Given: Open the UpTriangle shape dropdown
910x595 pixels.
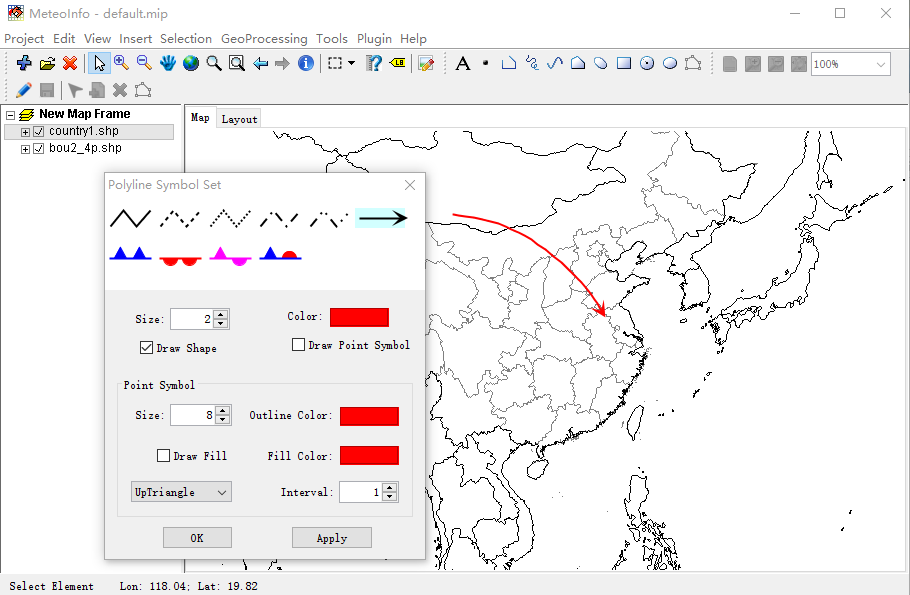Looking at the screenshot, I should click(181, 492).
